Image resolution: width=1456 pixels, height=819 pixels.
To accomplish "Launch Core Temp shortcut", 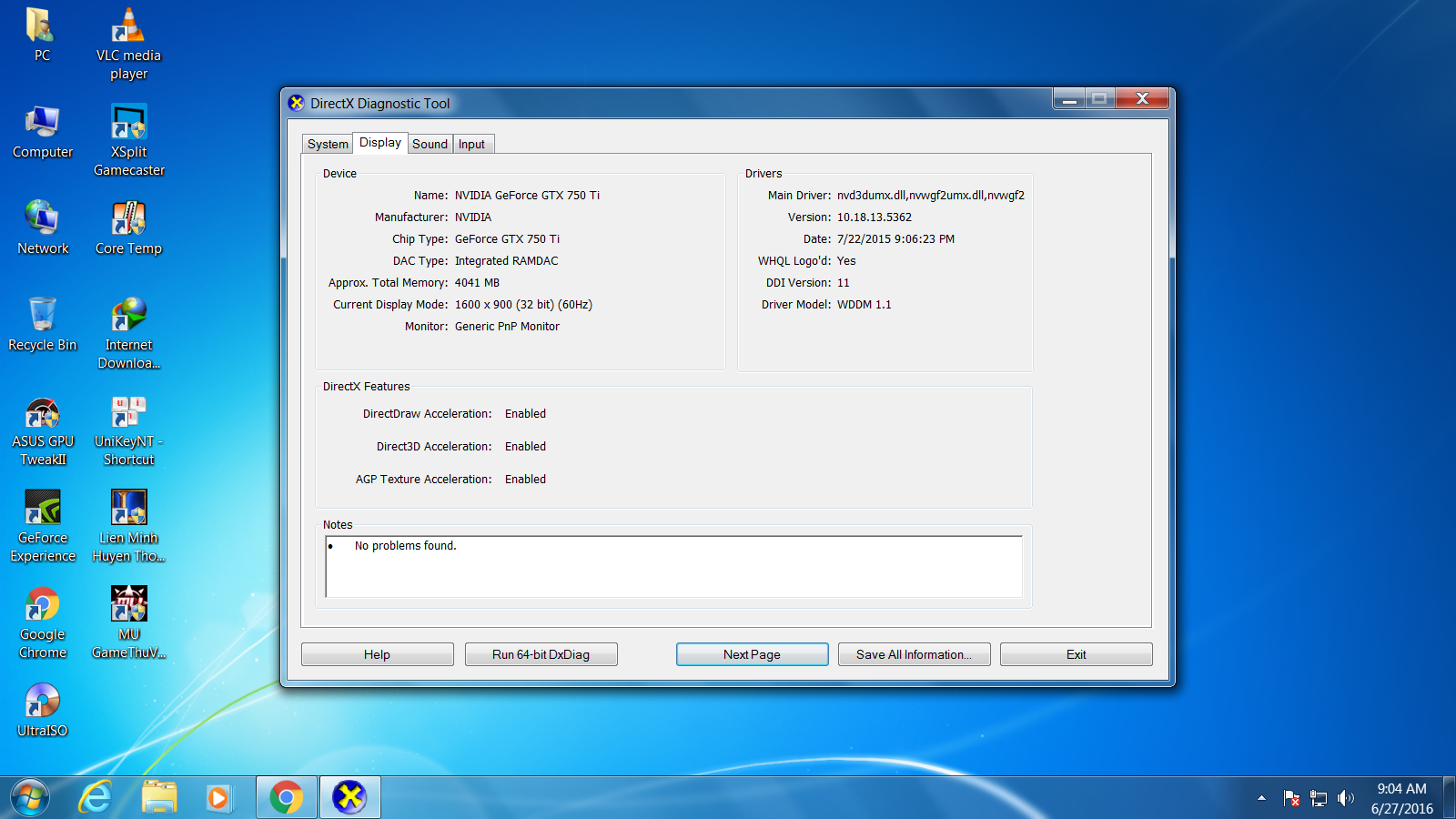I will pos(128,228).
